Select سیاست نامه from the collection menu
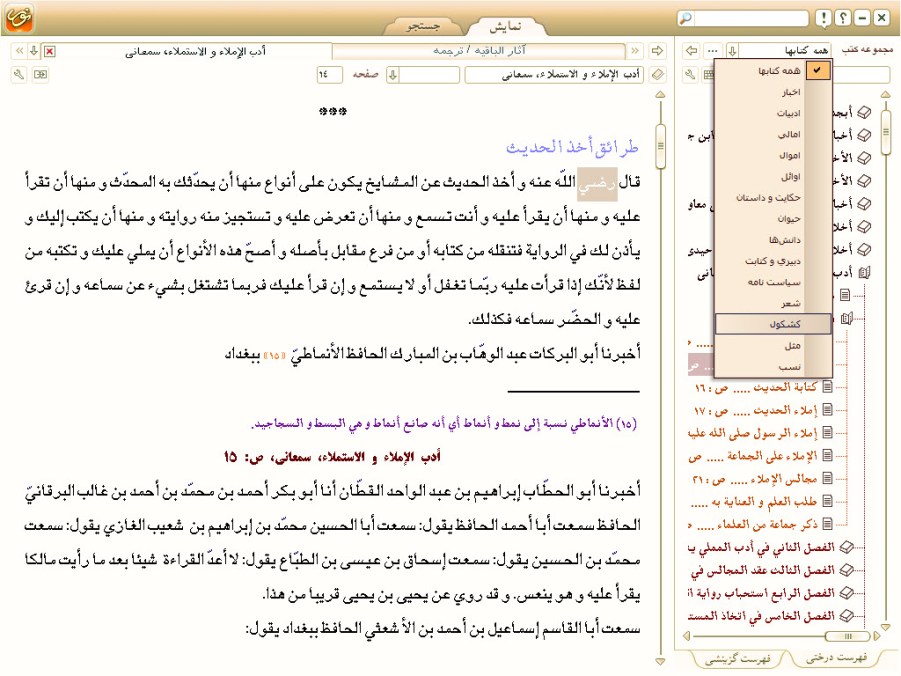Image resolution: width=901 pixels, height=676 pixels. [x=773, y=282]
